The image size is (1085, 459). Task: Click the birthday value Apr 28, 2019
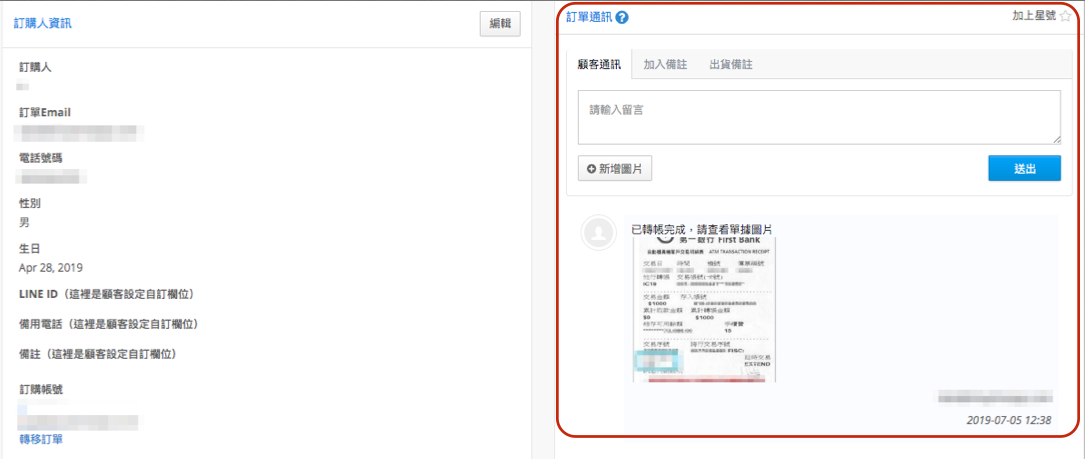(x=51, y=268)
